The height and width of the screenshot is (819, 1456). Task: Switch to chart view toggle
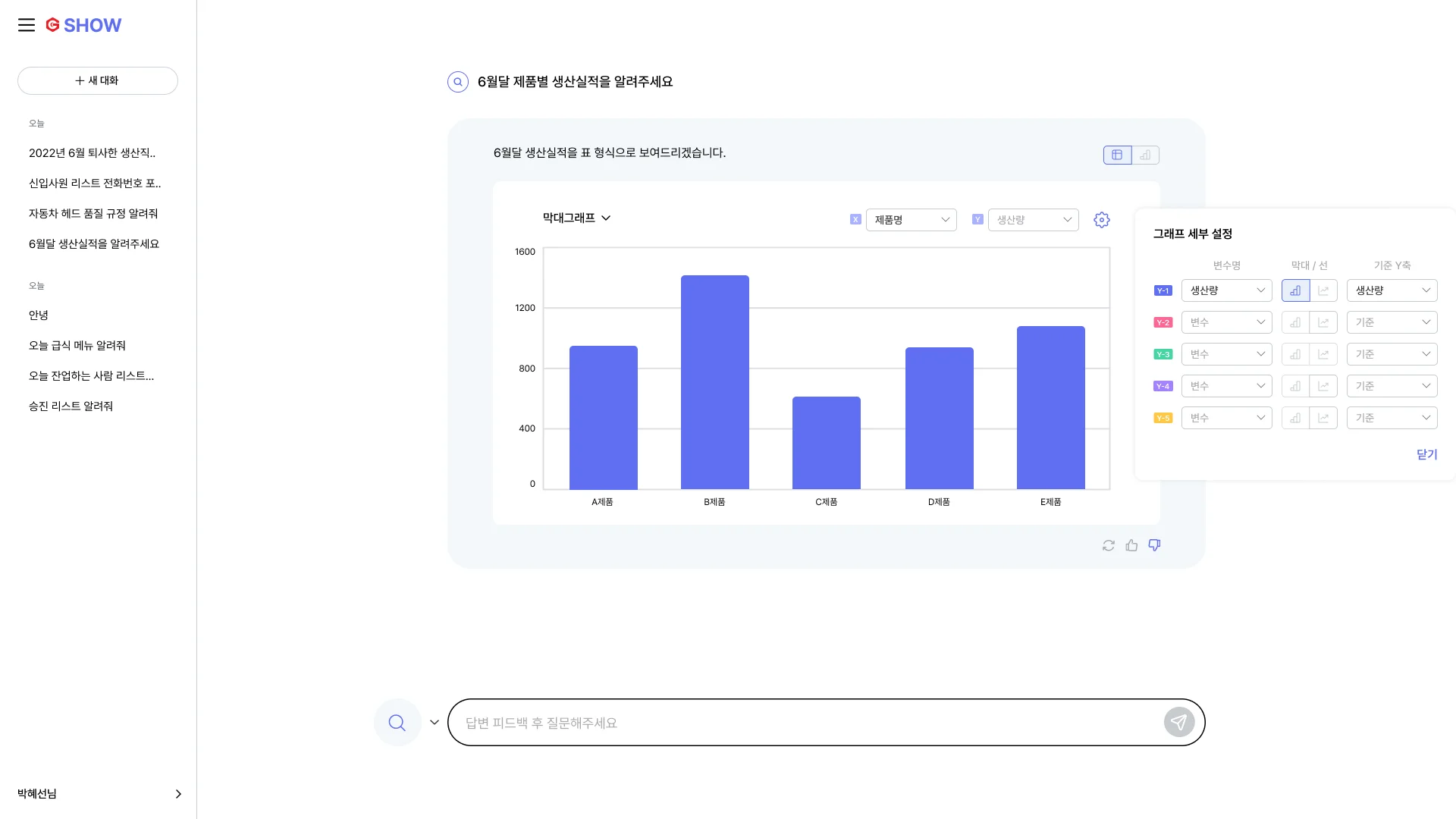tap(1145, 155)
